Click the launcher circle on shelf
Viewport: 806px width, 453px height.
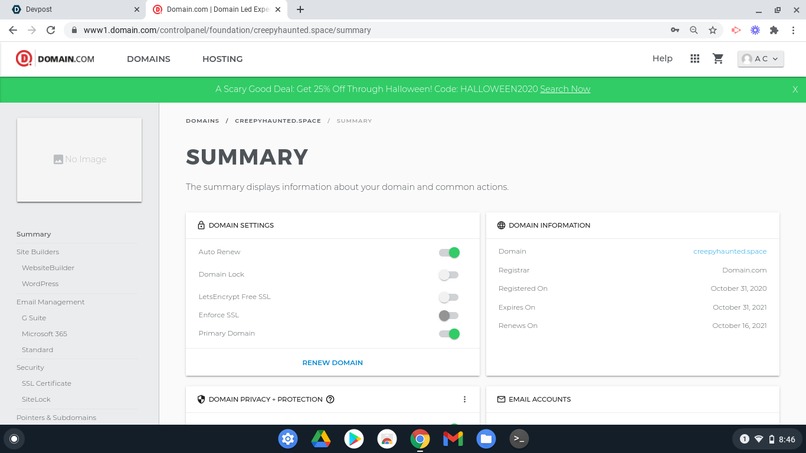[x=14, y=439]
